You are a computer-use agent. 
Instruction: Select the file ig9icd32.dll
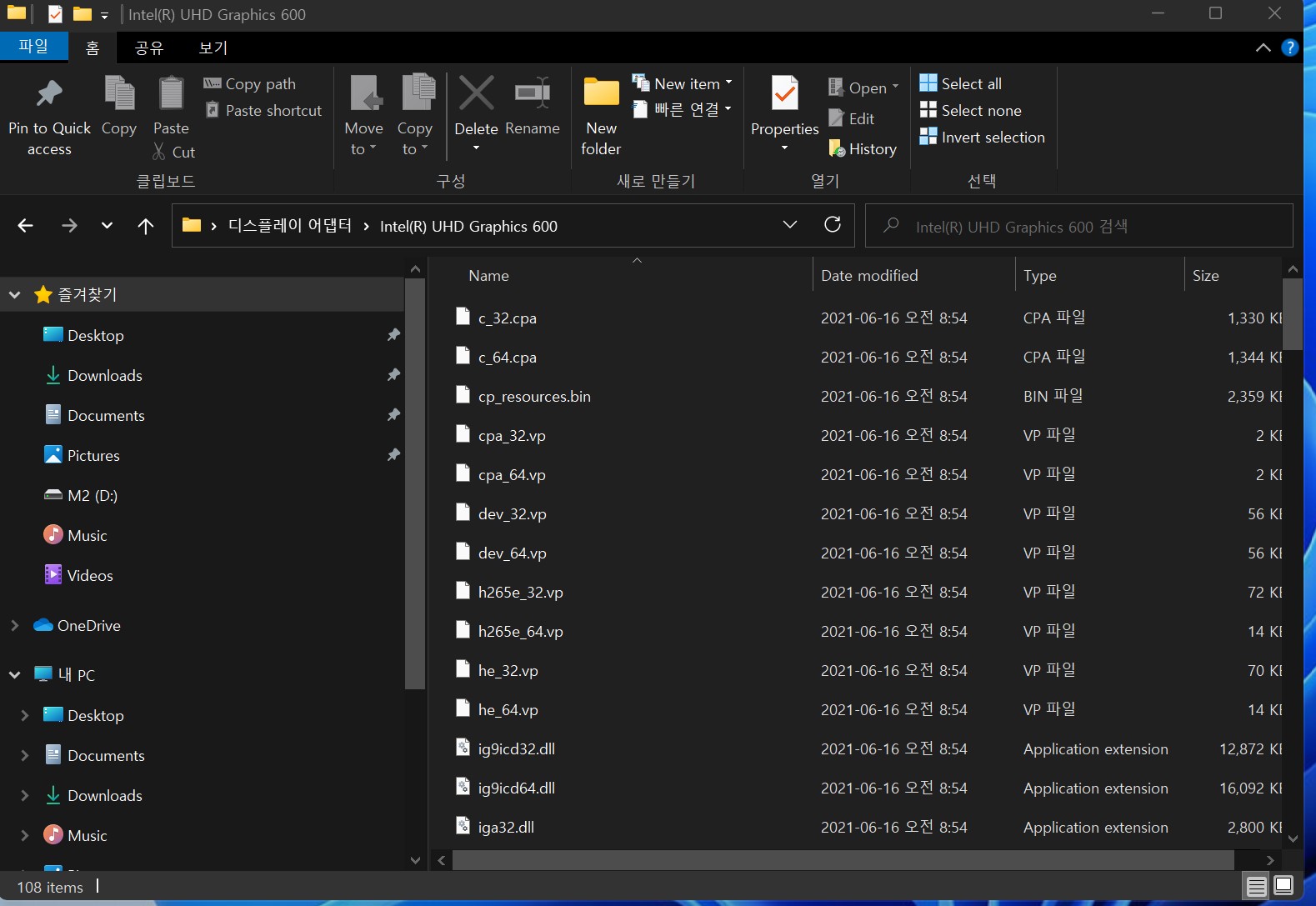(516, 748)
